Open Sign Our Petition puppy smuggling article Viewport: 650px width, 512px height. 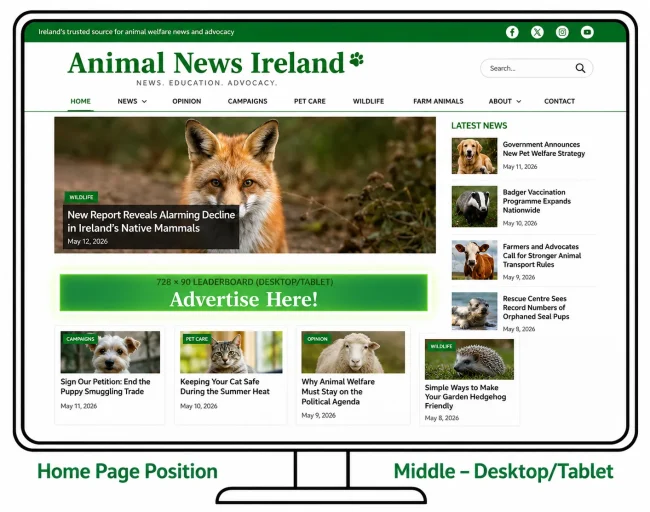pyautogui.click(x=105, y=386)
